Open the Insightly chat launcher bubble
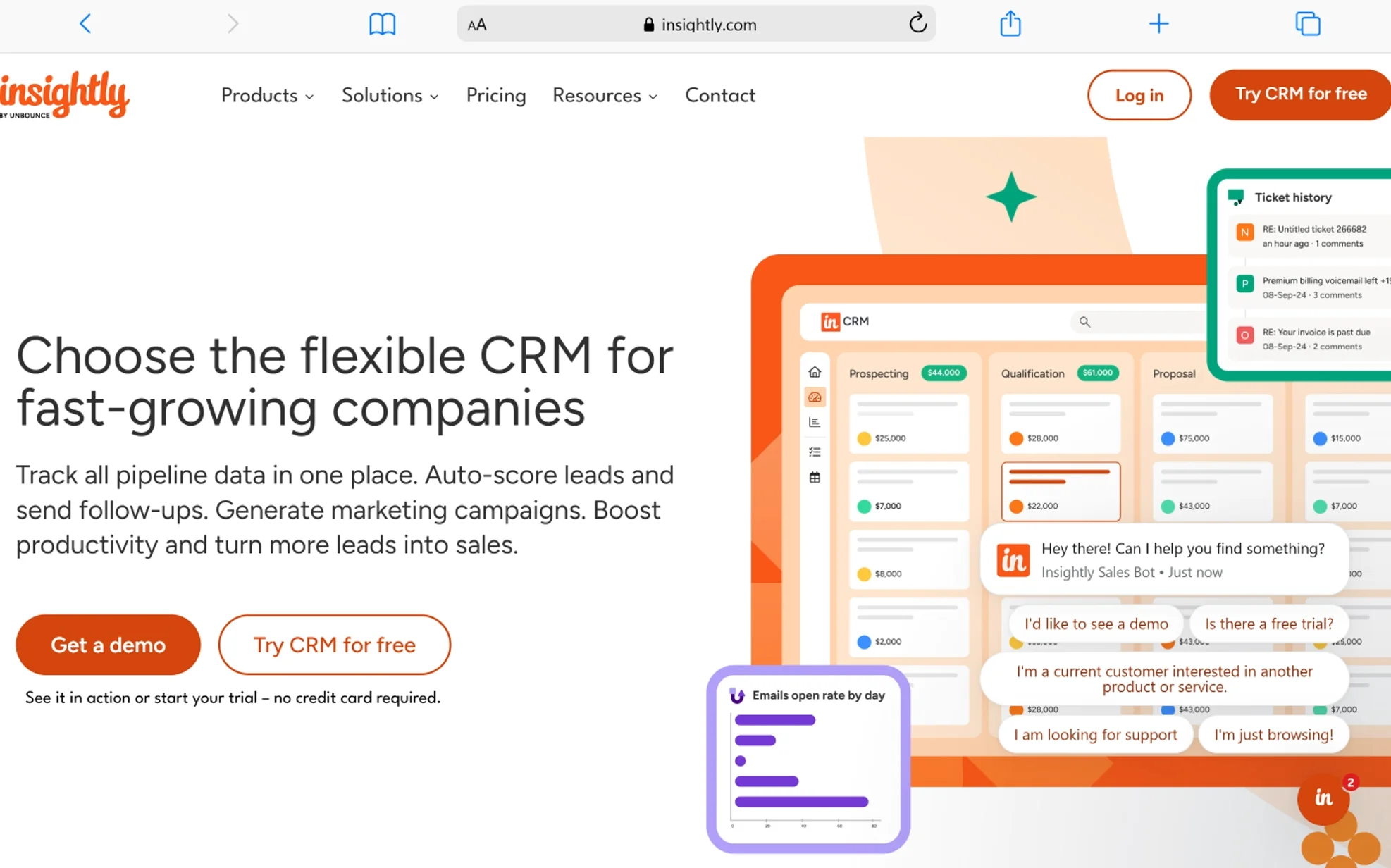 point(1323,798)
